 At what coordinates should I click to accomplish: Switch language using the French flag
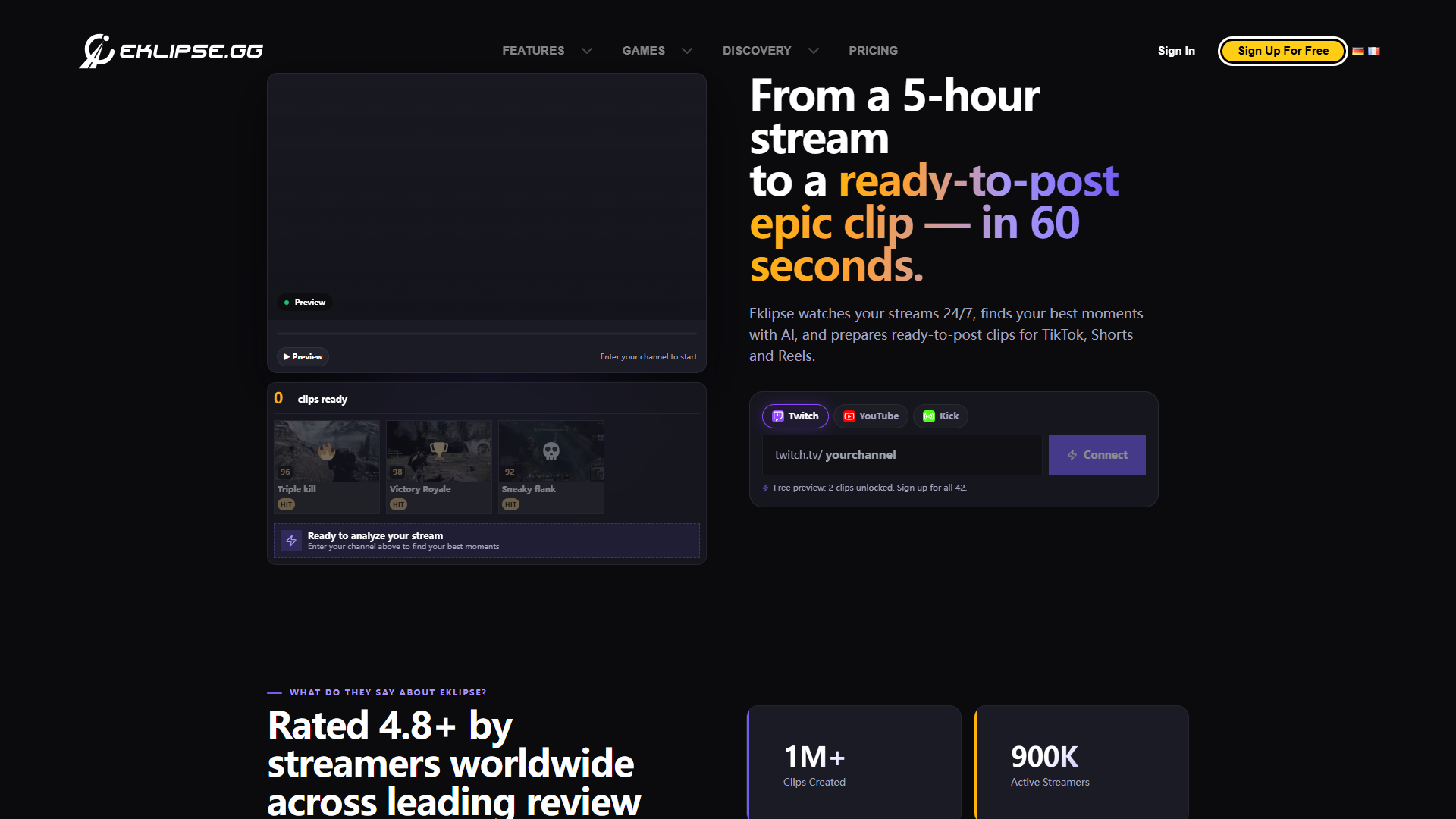(1374, 51)
